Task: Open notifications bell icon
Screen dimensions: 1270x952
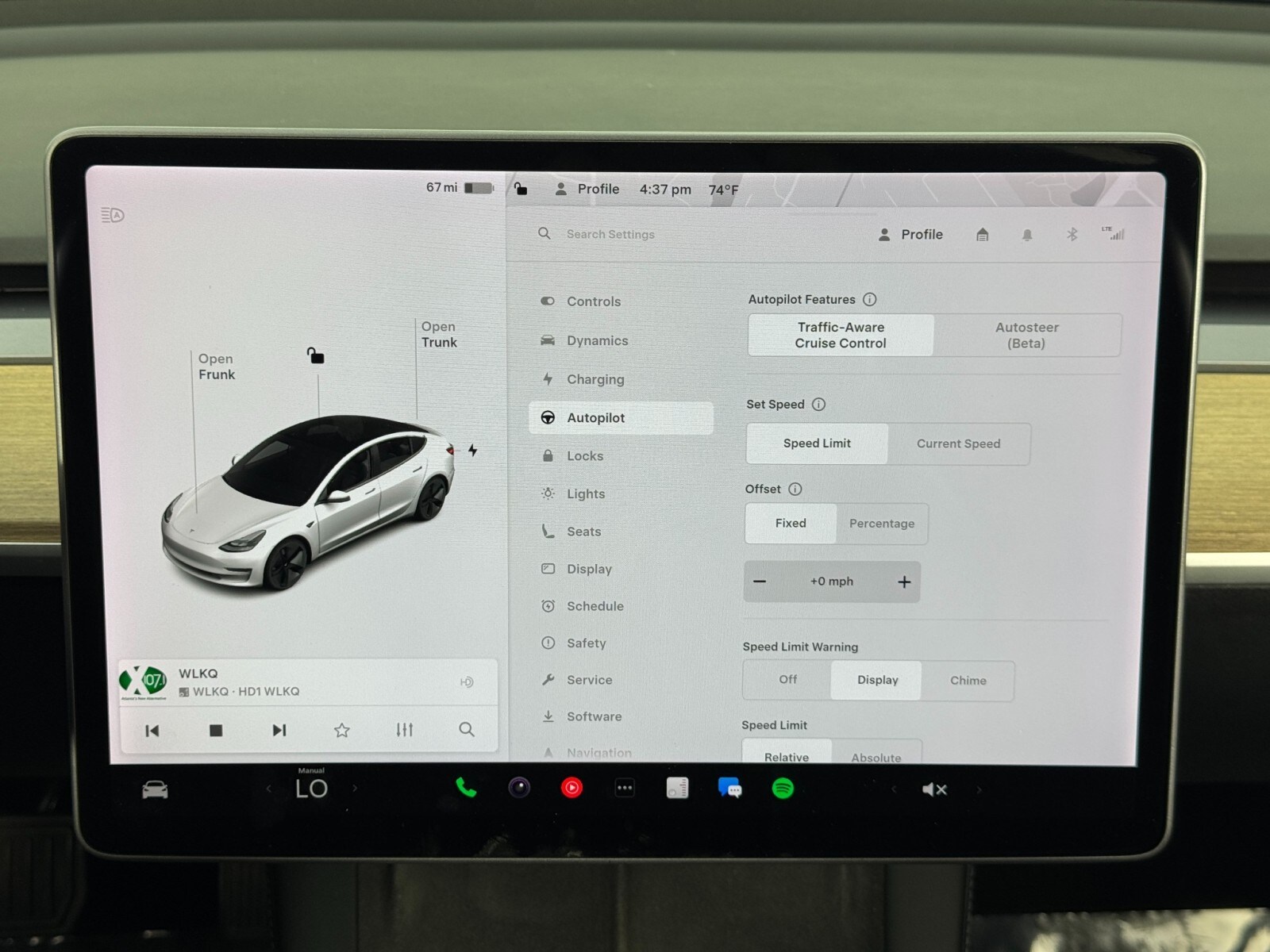Action: [x=1027, y=235]
